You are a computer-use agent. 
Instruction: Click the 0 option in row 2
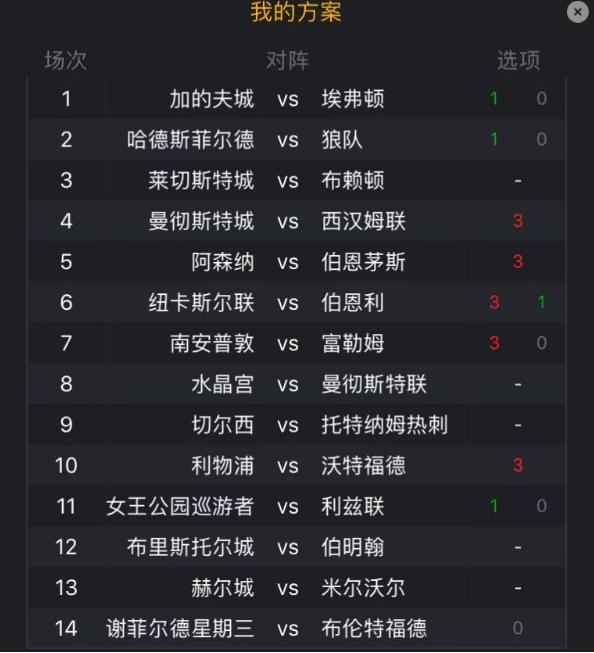coord(541,140)
